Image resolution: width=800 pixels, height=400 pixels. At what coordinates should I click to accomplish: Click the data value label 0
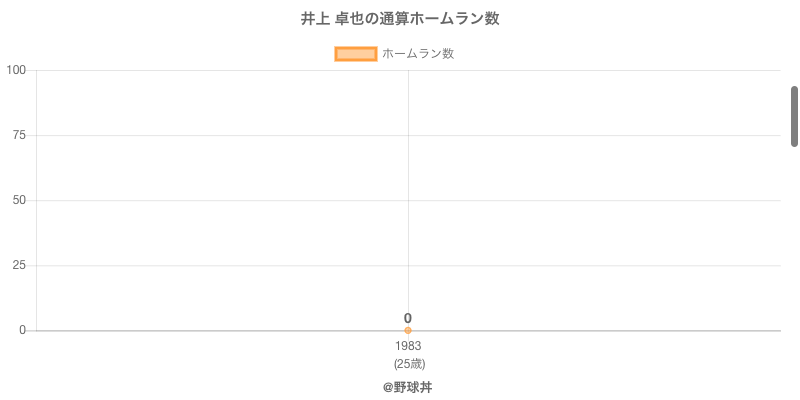(x=408, y=318)
